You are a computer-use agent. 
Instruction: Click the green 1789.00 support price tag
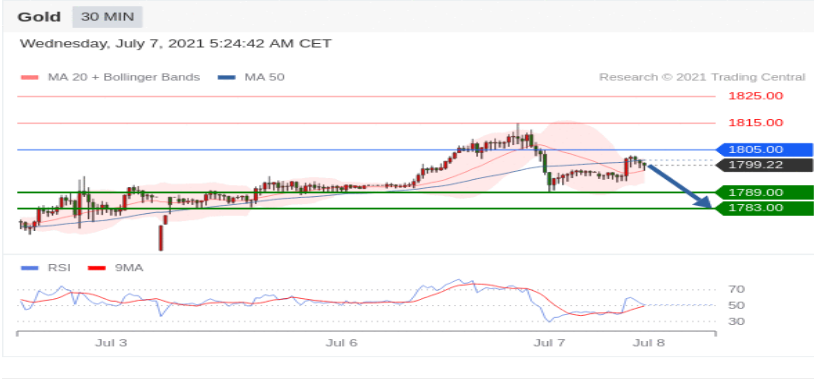[764, 193]
